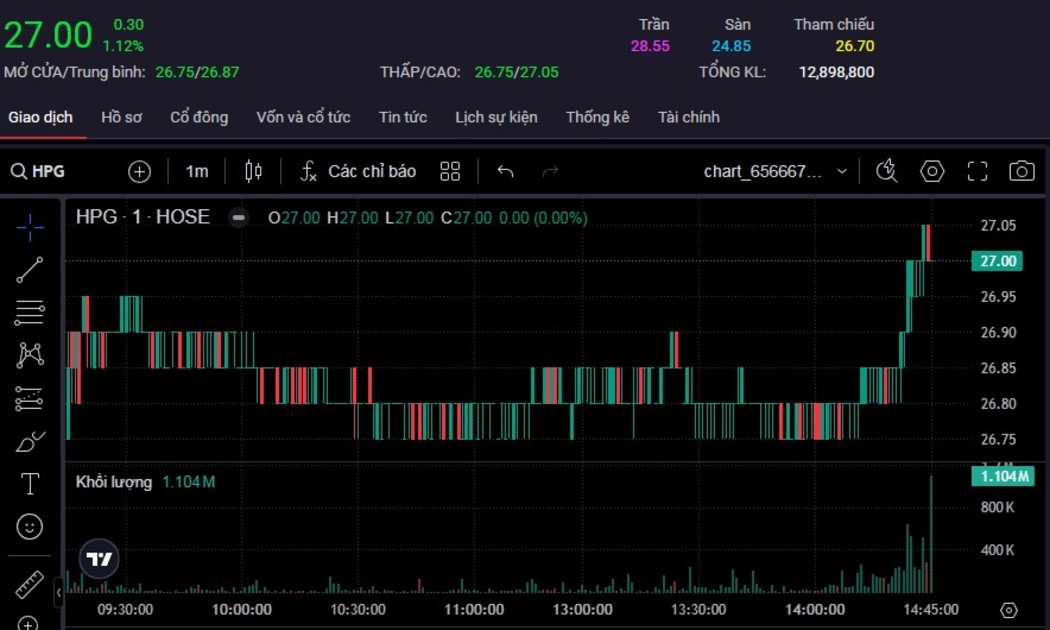This screenshot has width=1050, height=630.
Task: Expand the chart_656667 layout dropdown
Action: [x=841, y=171]
